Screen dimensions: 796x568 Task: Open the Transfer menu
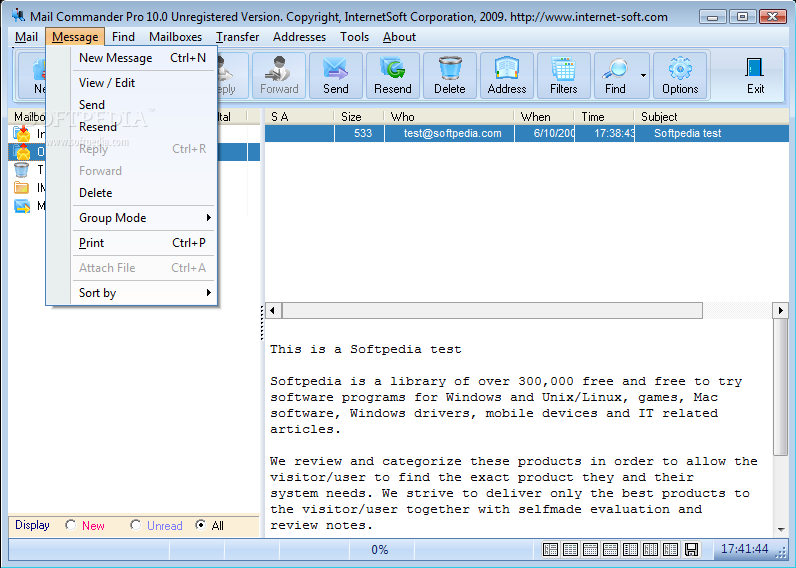click(237, 37)
